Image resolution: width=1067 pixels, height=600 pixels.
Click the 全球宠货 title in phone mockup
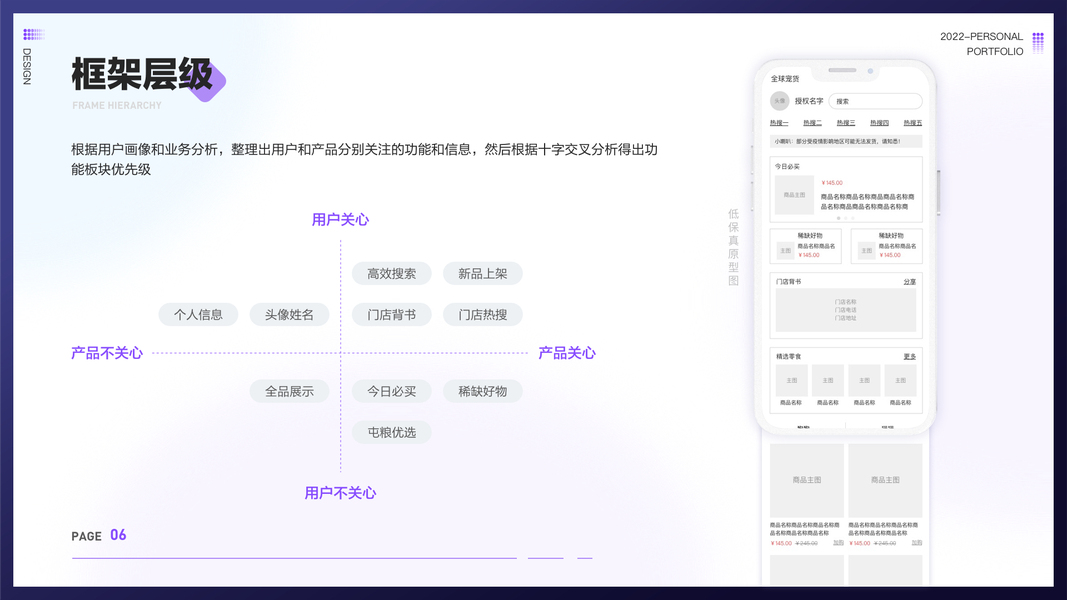[785, 79]
